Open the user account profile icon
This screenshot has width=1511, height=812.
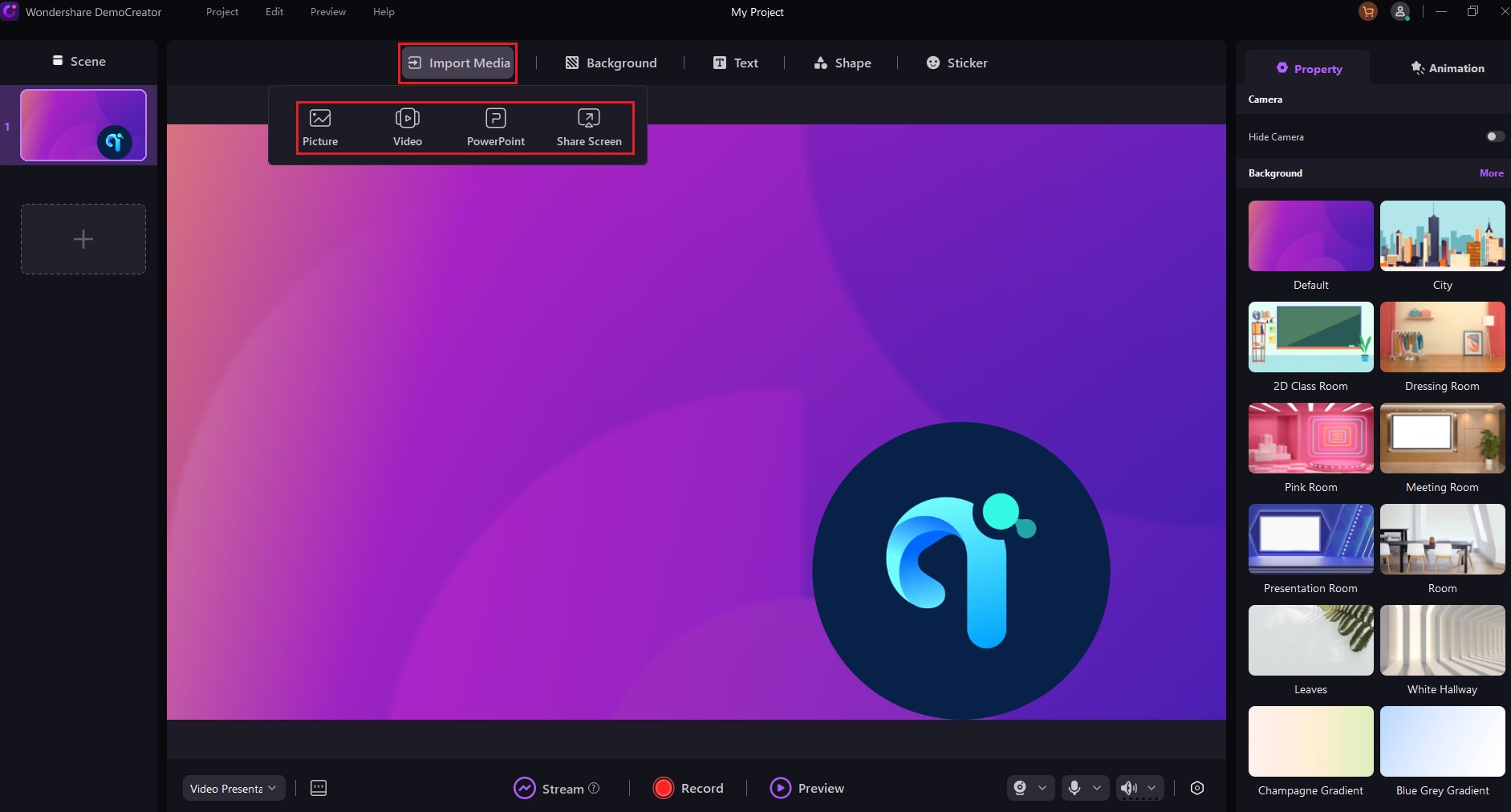coord(1400,12)
